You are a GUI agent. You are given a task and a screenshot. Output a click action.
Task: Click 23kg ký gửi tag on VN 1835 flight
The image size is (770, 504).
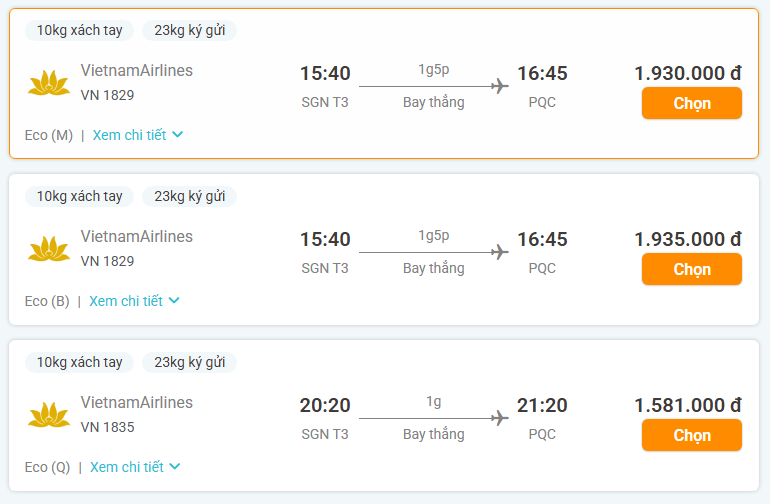[x=189, y=362]
